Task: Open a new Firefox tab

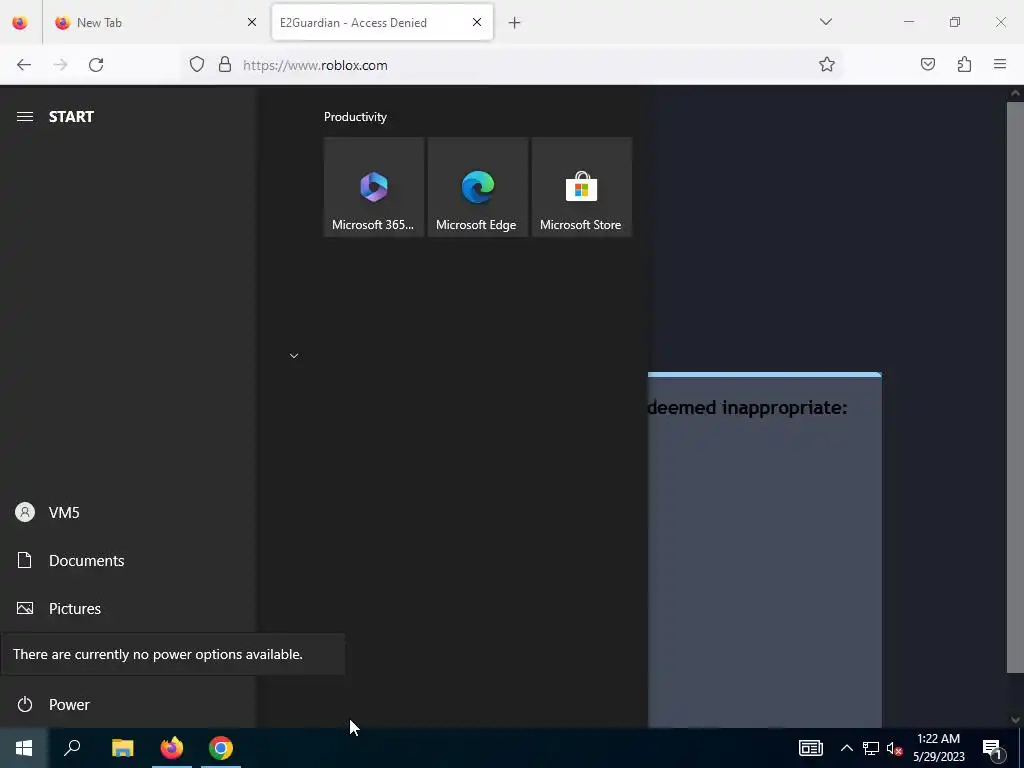Action: (x=515, y=23)
